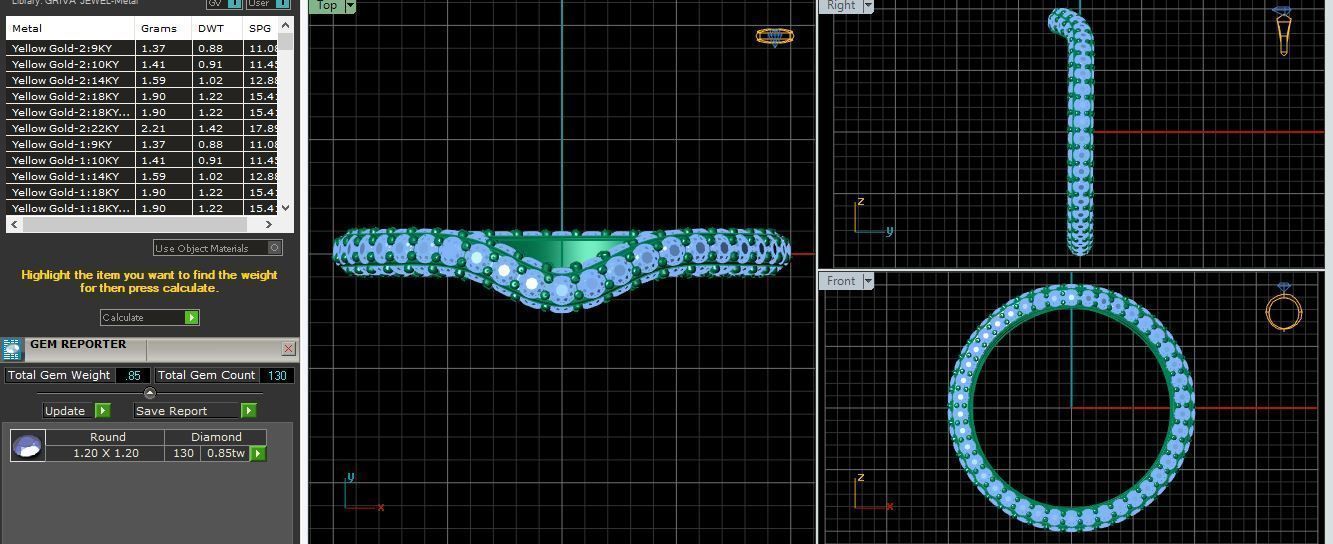Select the Yellow Gold-1:9KY row
This screenshot has width=1333, height=544.
[142, 144]
